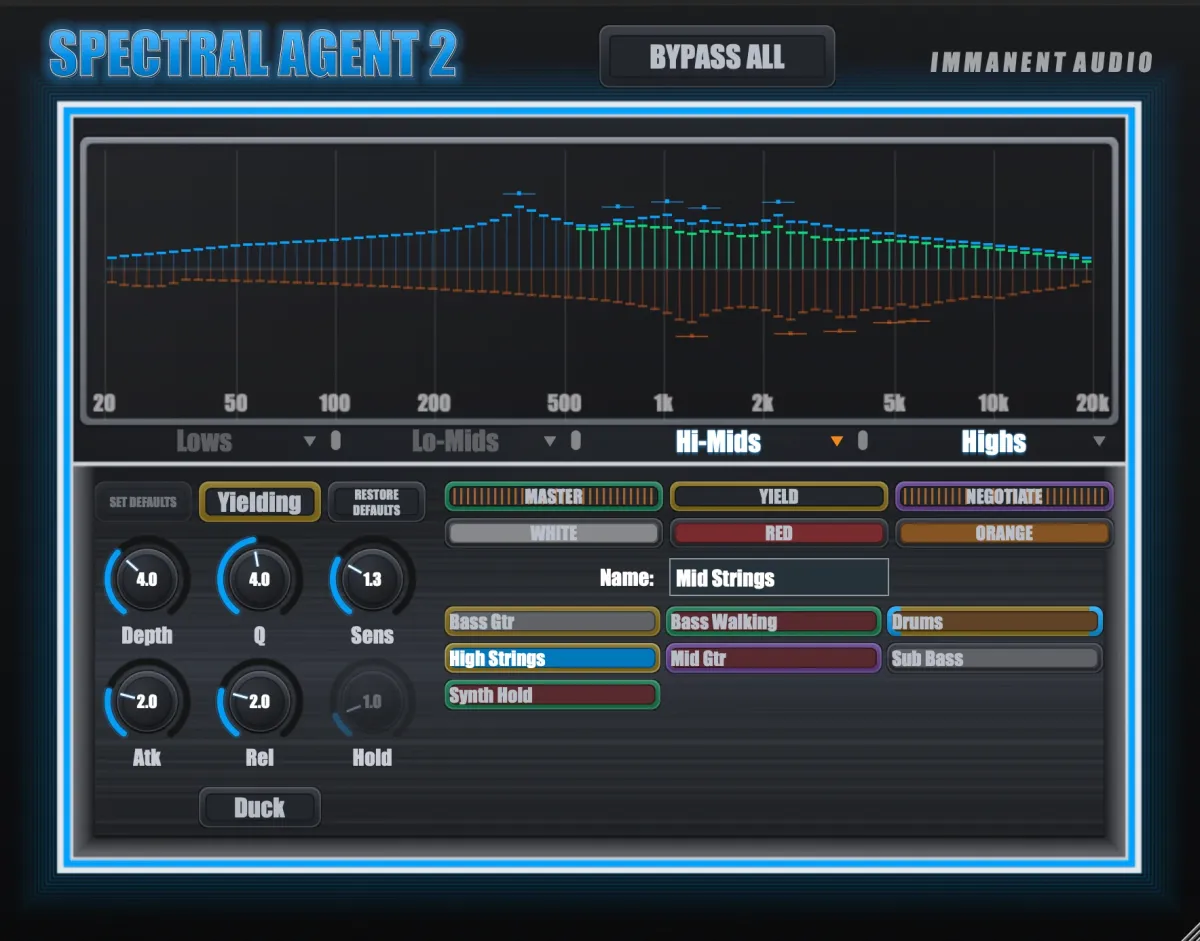This screenshot has height=941, width=1200.
Task: Click the Restore Defaults button
Action: click(376, 502)
